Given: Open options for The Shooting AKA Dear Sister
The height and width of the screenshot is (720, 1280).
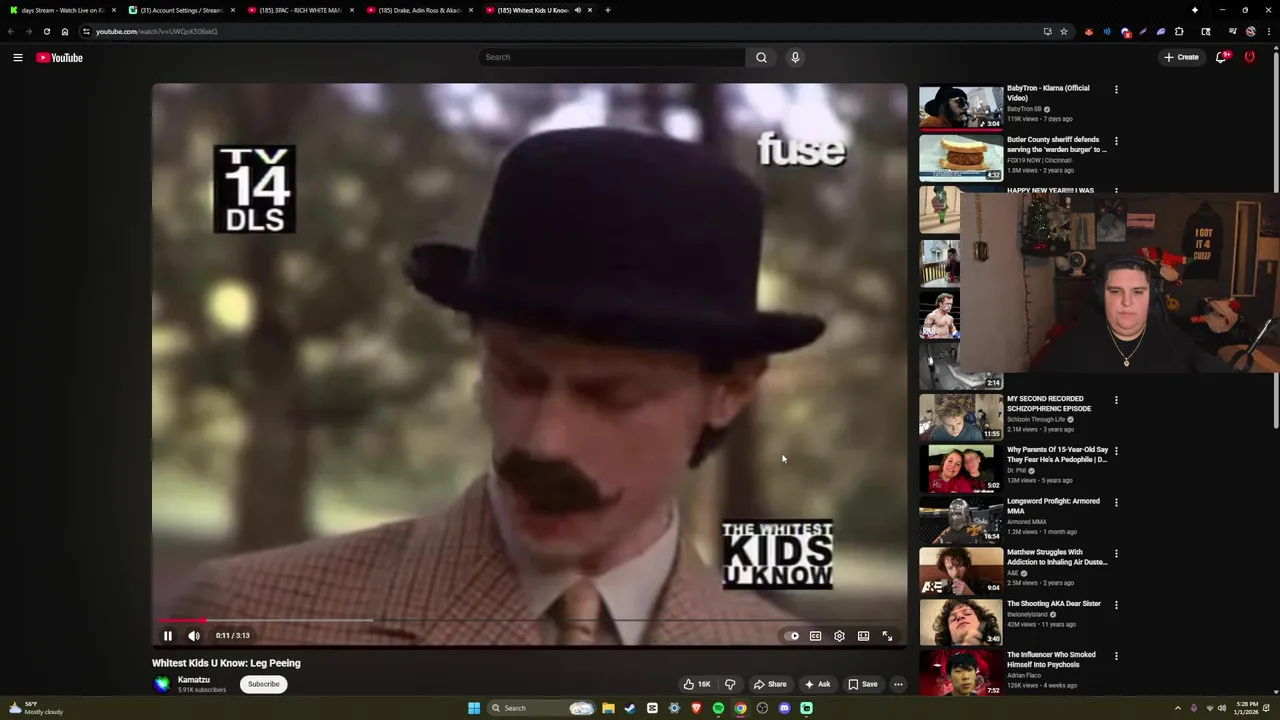Looking at the screenshot, I should pyautogui.click(x=1116, y=605).
